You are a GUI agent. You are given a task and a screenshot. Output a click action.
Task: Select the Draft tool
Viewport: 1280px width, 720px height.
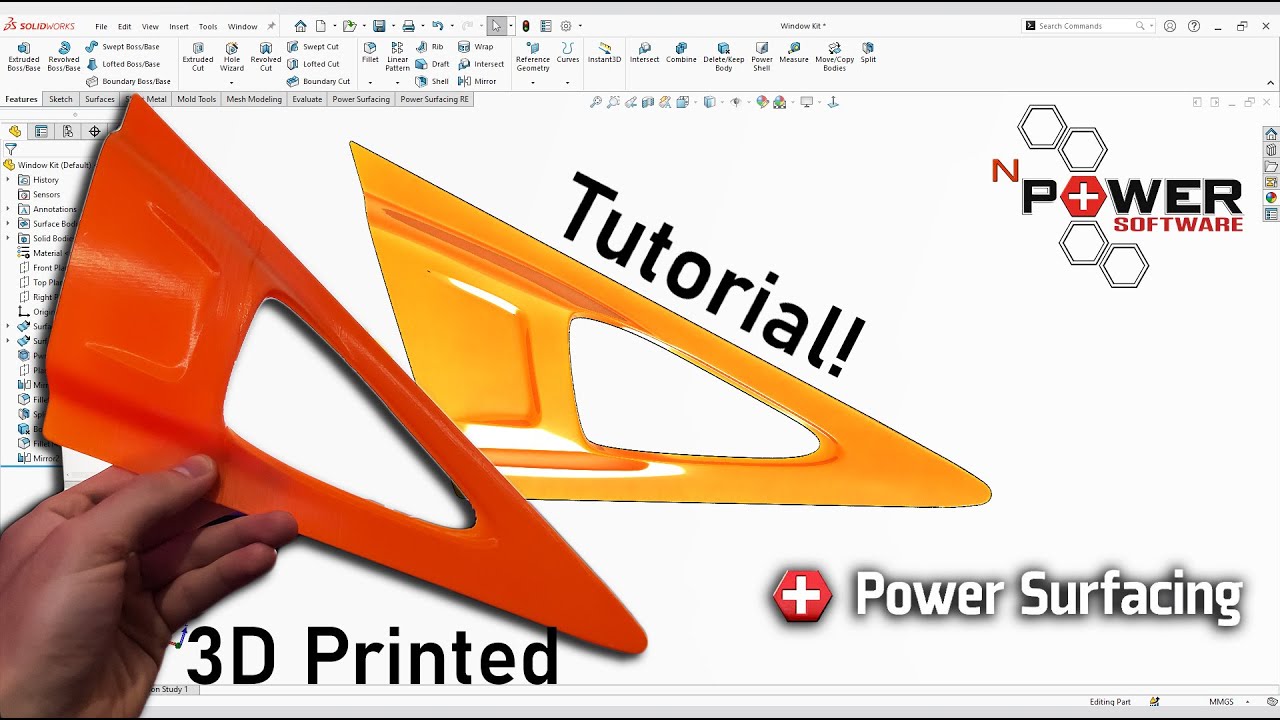point(433,64)
